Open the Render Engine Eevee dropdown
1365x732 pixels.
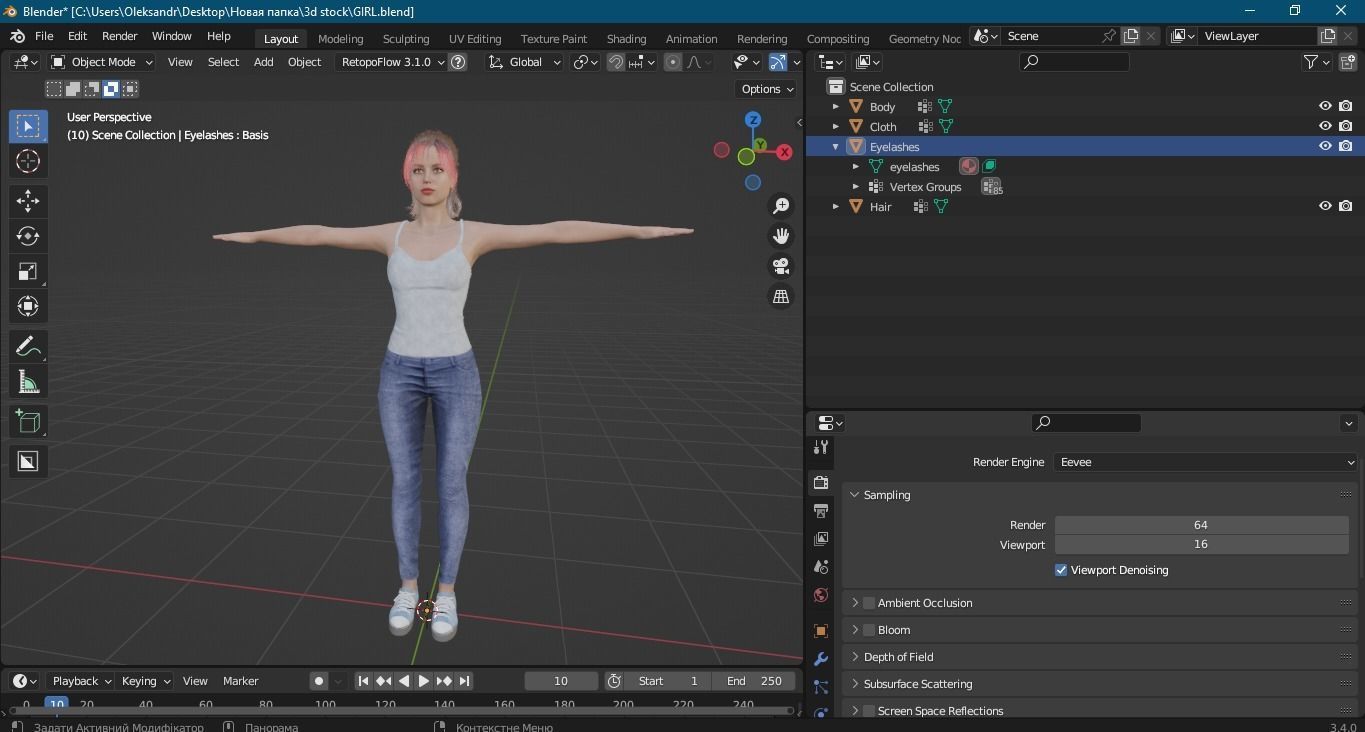pos(1206,462)
